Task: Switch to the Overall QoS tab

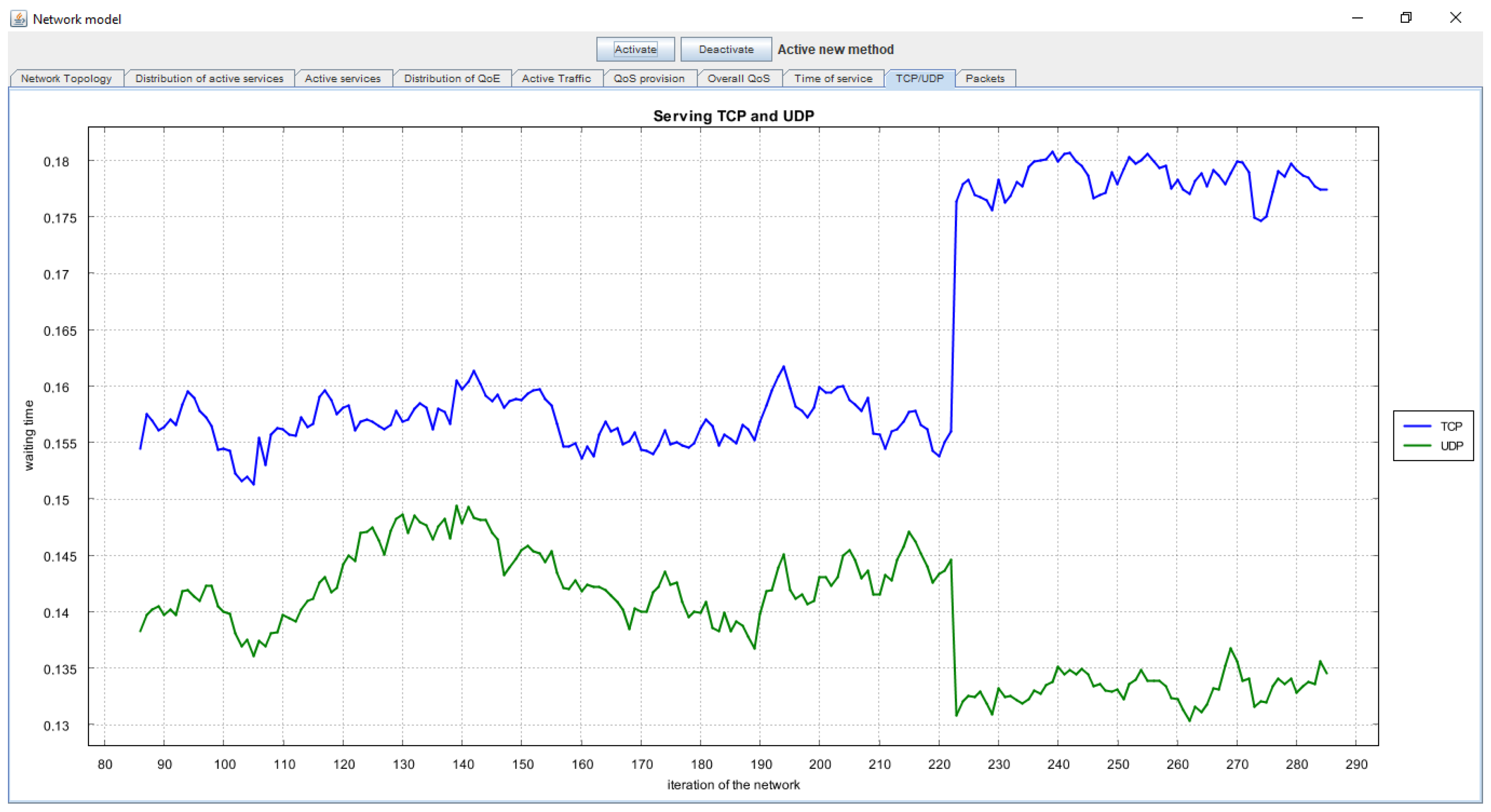Action: [x=739, y=79]
